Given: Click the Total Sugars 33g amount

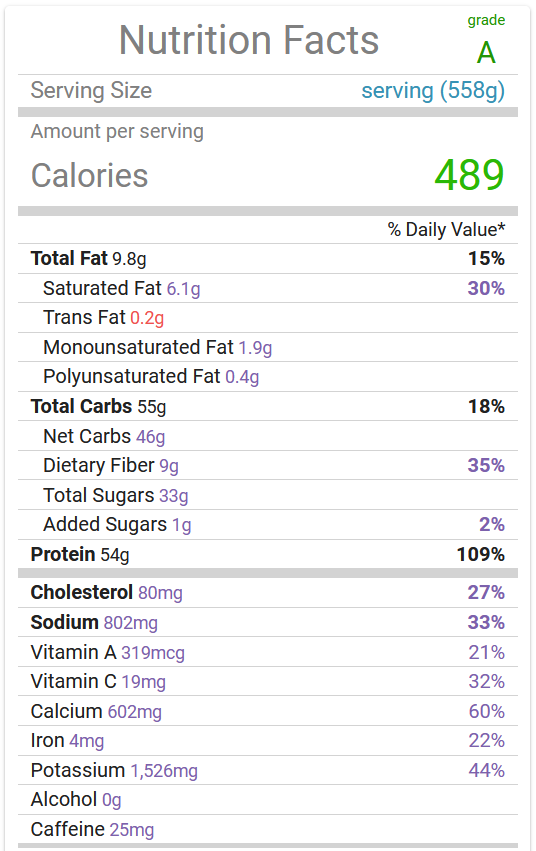Looking at the screenshot, I should click(x=174, y=496).
